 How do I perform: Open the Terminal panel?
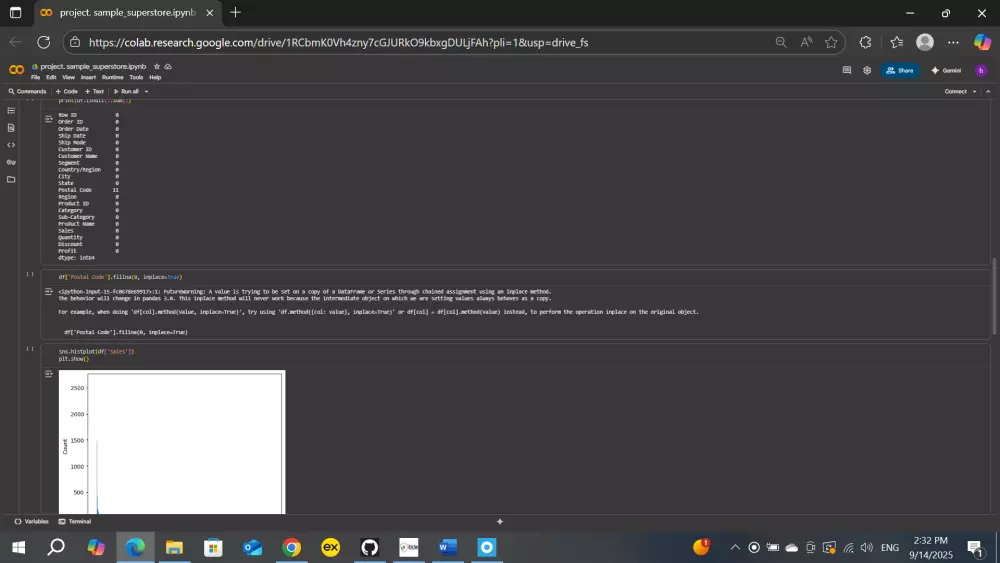pos(75,522)
